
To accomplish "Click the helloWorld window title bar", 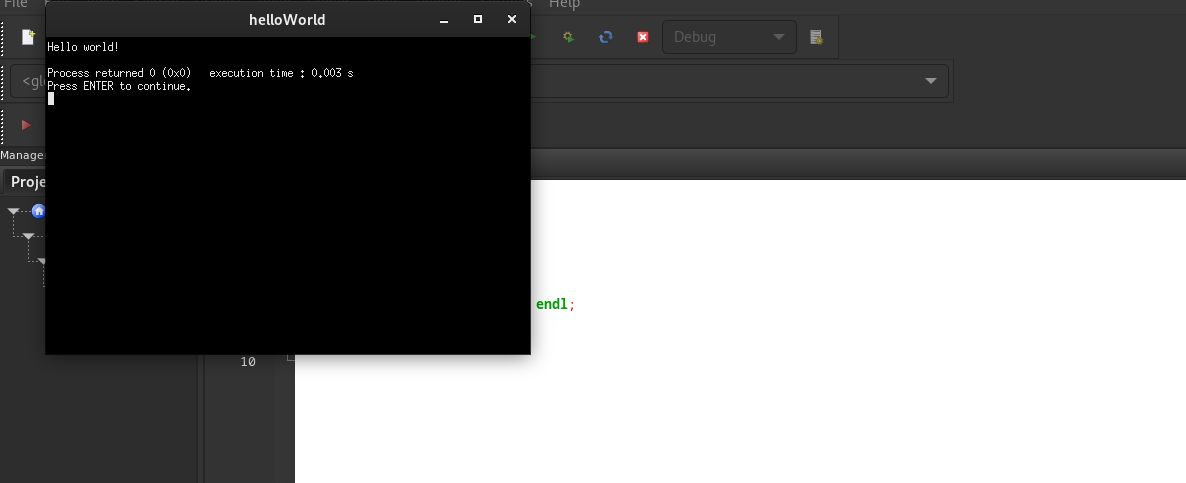I will pos(287,20).
